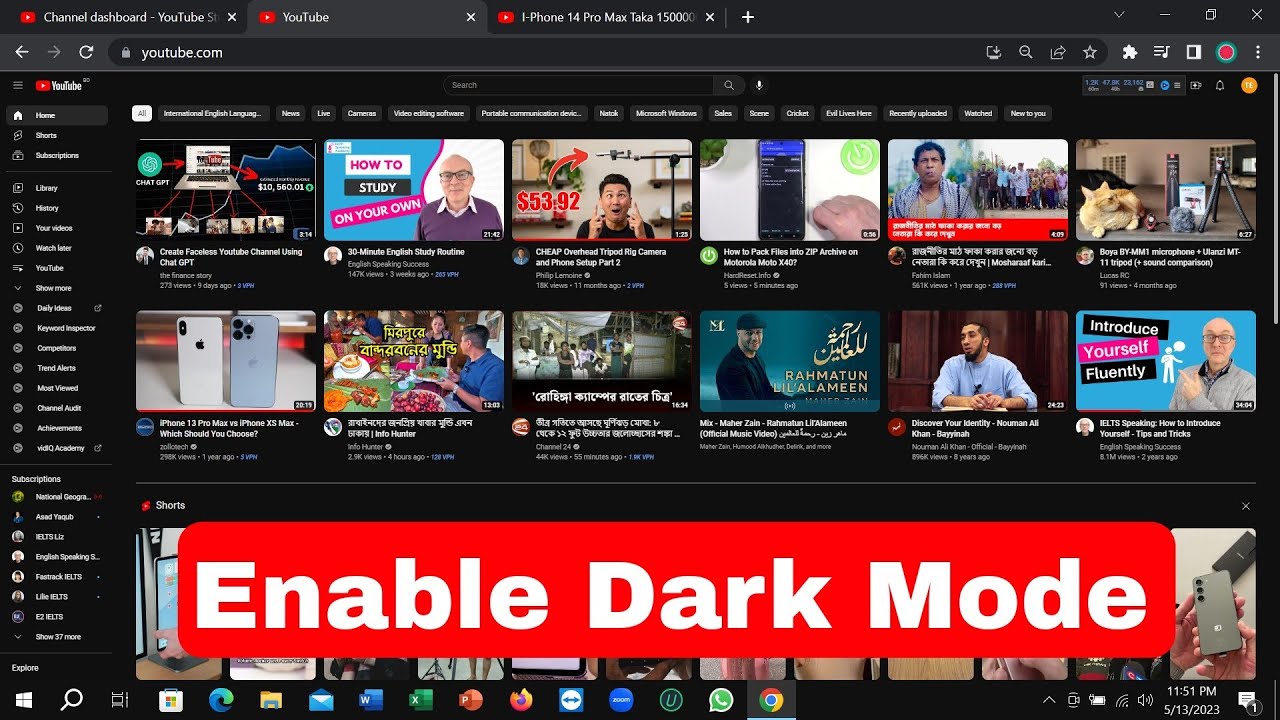
Task: Show hidden system tray icons
Action: click(1049, 700)
